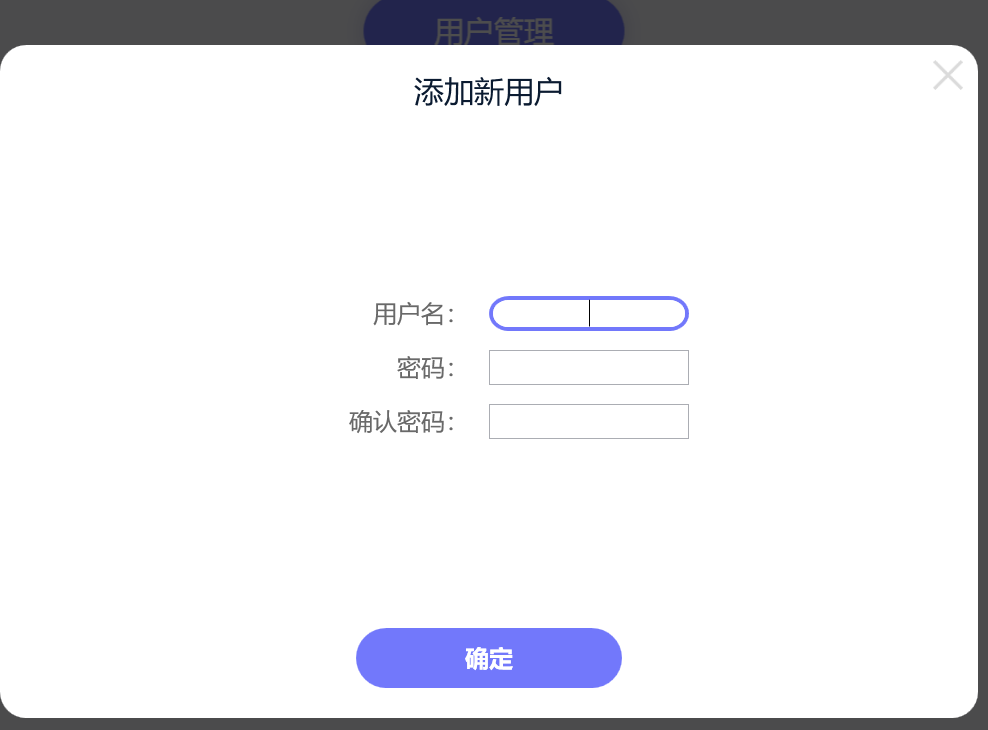Click the dark overlay right of 用户管理
Image resolution: width=988 pixels, height=730 pixels.
805,20
